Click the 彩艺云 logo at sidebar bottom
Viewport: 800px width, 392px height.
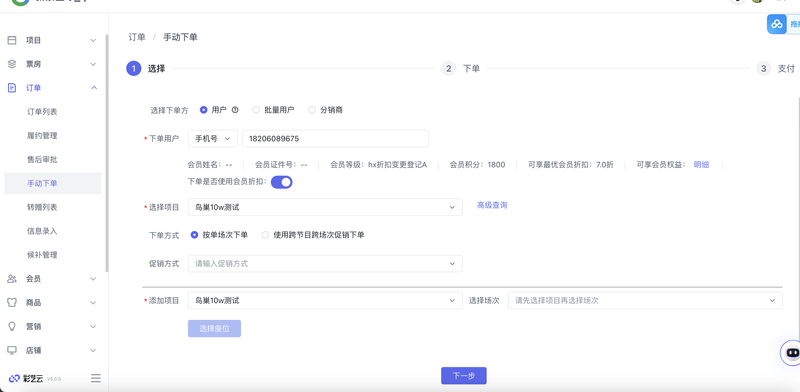[26, 378]
